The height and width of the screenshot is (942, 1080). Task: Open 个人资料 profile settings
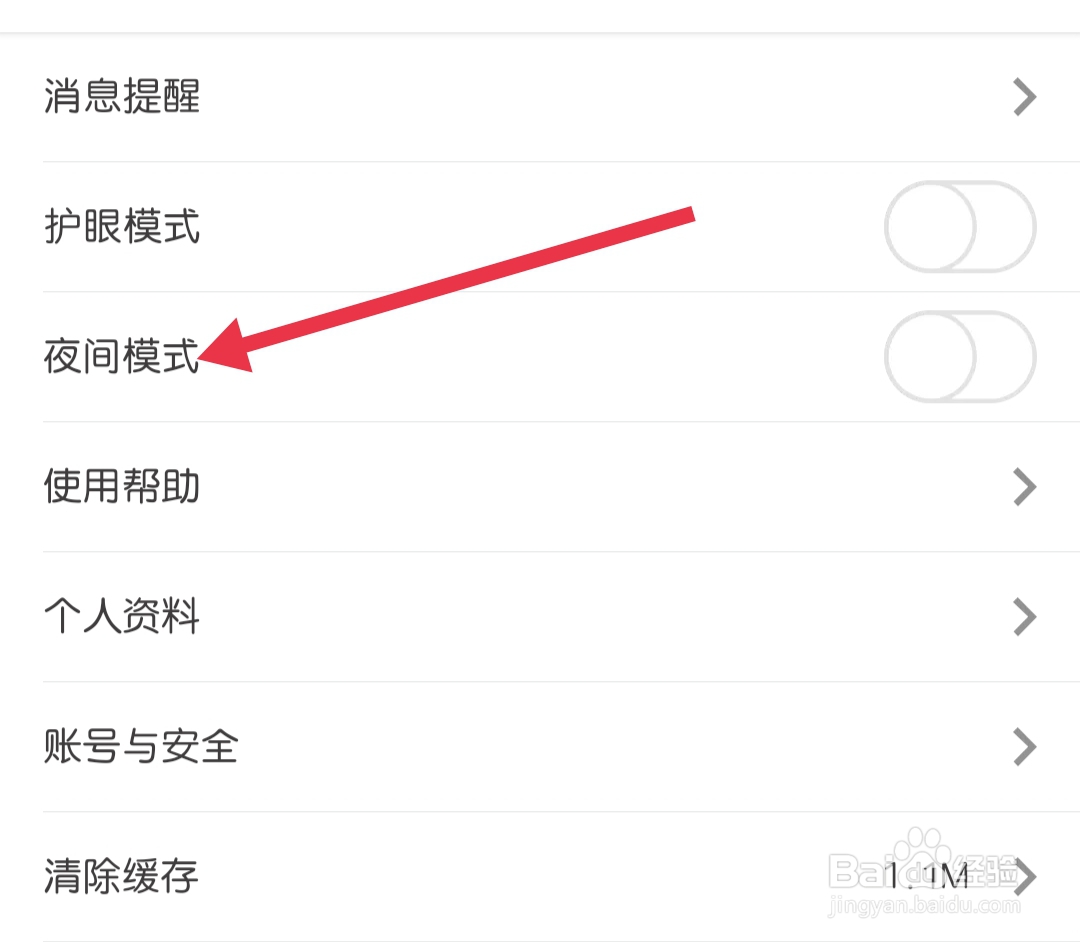coord(540,616)
